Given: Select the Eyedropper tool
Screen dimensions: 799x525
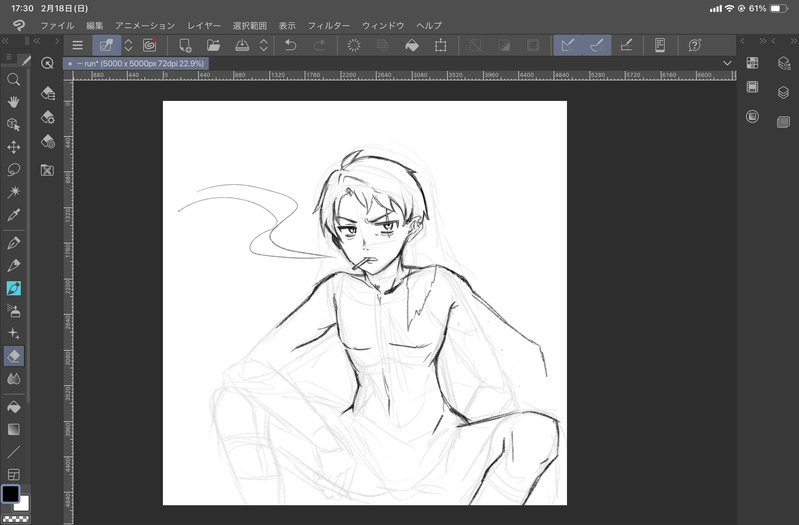Looking at the screenshot, I should tap(14, 215).
